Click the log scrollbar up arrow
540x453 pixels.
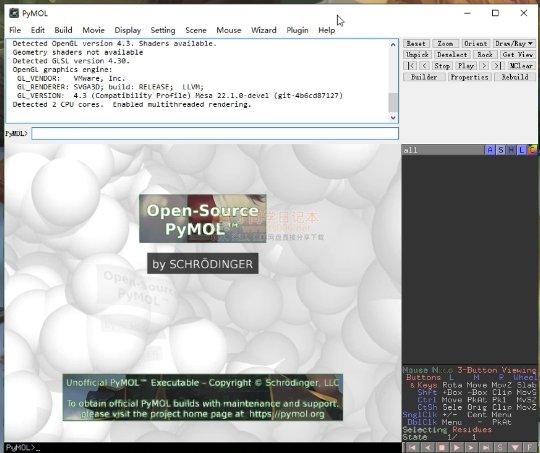(393, 45)
